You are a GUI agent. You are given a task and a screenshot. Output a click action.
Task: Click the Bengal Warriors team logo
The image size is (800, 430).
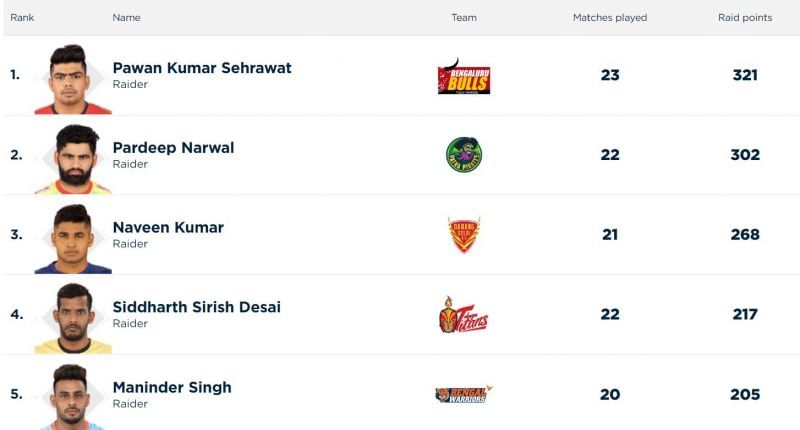tap(464, 394)
